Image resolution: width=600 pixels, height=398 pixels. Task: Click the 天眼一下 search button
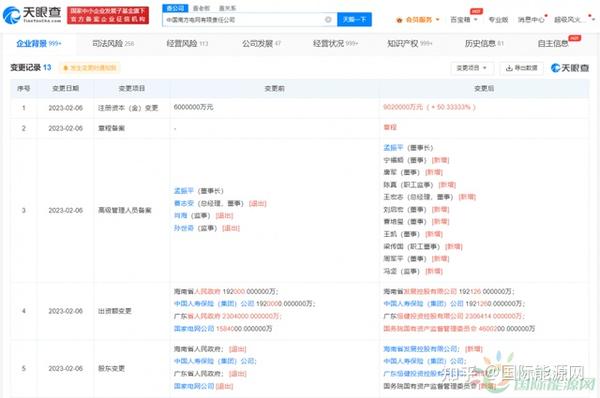(354, 20)
